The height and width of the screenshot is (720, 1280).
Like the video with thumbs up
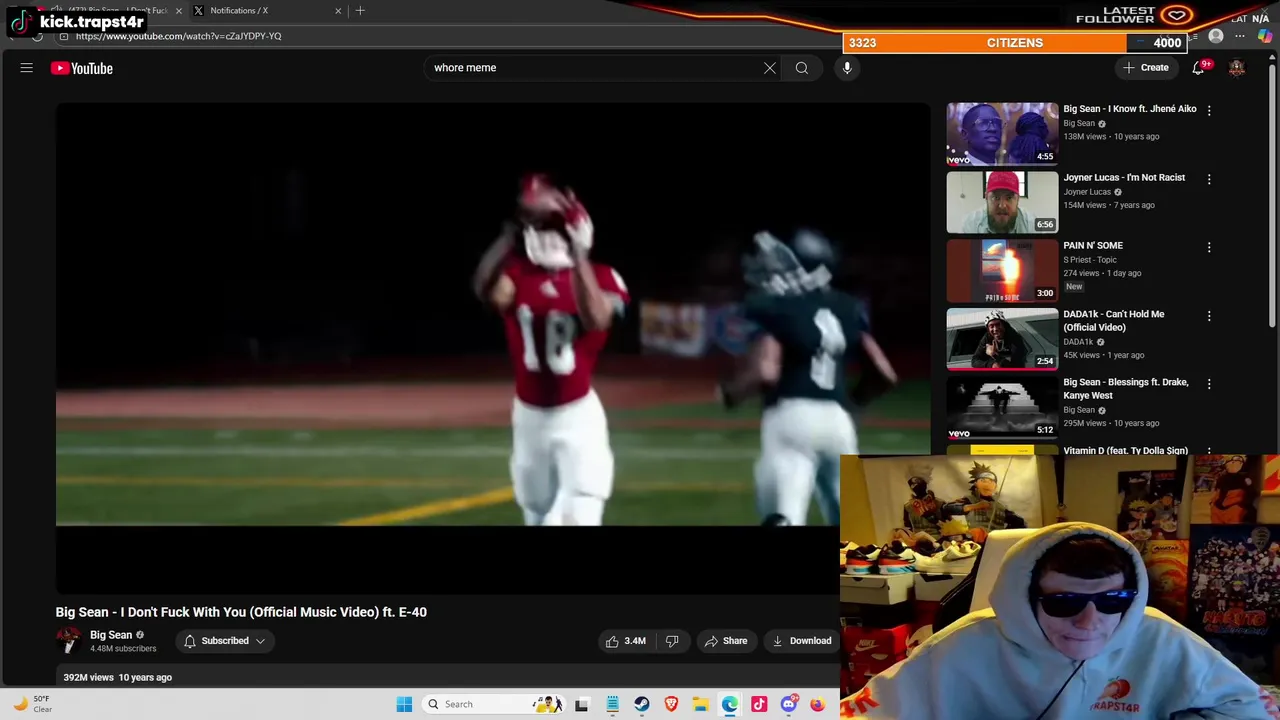point(625,641)
